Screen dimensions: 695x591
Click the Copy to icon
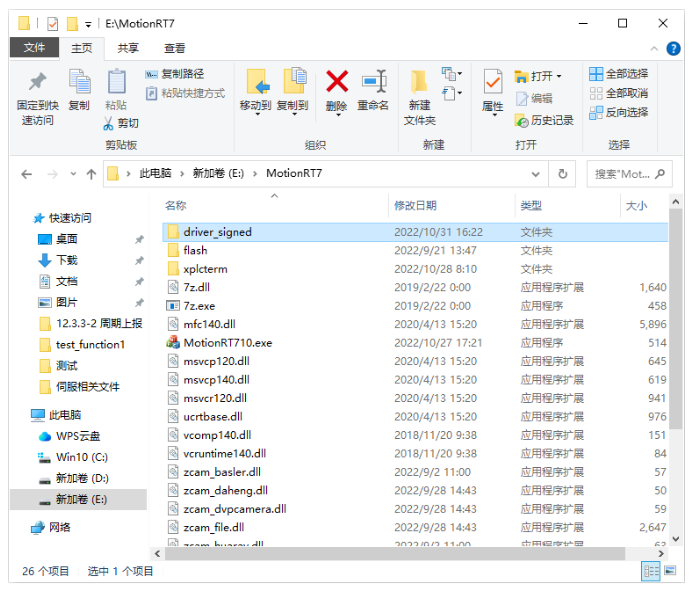(294, 81)
